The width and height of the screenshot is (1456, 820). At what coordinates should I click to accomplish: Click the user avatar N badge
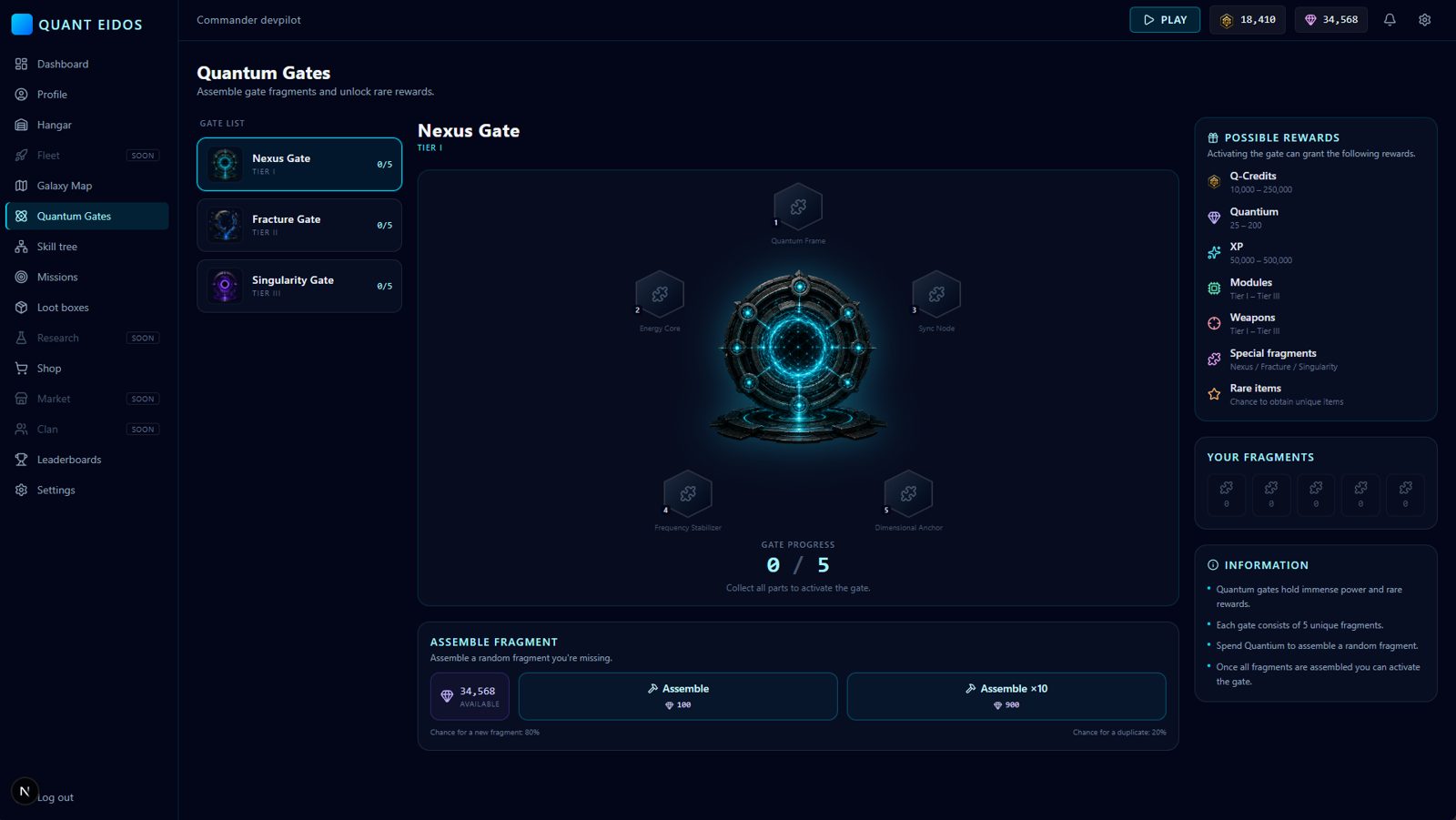coord(25,792)
